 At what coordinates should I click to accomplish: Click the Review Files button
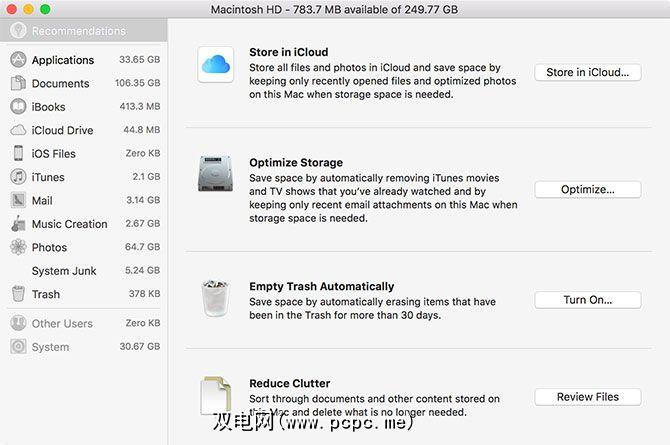[x=588, y=397]
